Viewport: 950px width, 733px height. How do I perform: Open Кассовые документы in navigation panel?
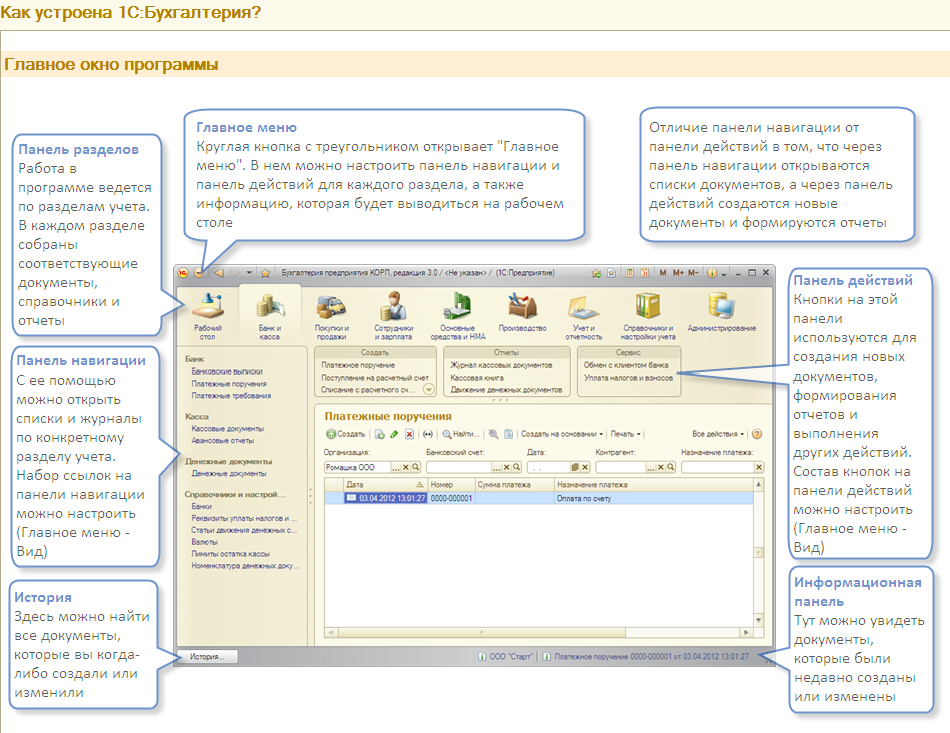[228, 429]
